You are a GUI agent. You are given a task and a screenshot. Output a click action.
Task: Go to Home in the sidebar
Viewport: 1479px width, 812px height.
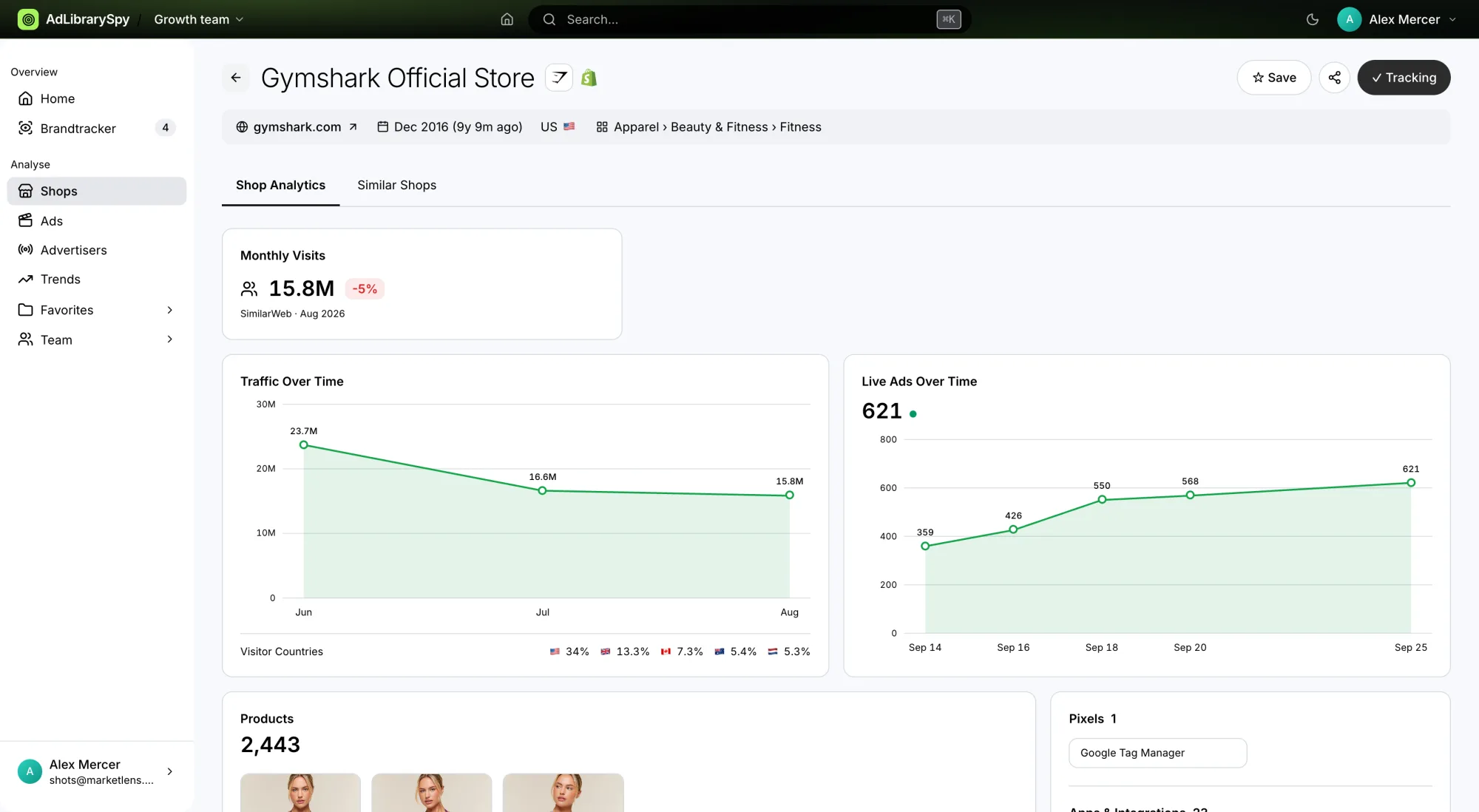point(97,98)
